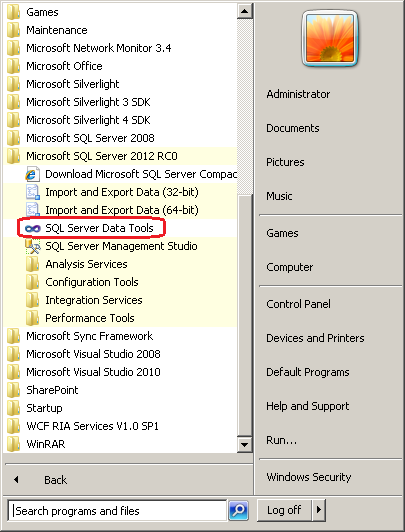Screen dimensions: 405x532
Task: Open Default Programs
Action: tap(308, 372)
